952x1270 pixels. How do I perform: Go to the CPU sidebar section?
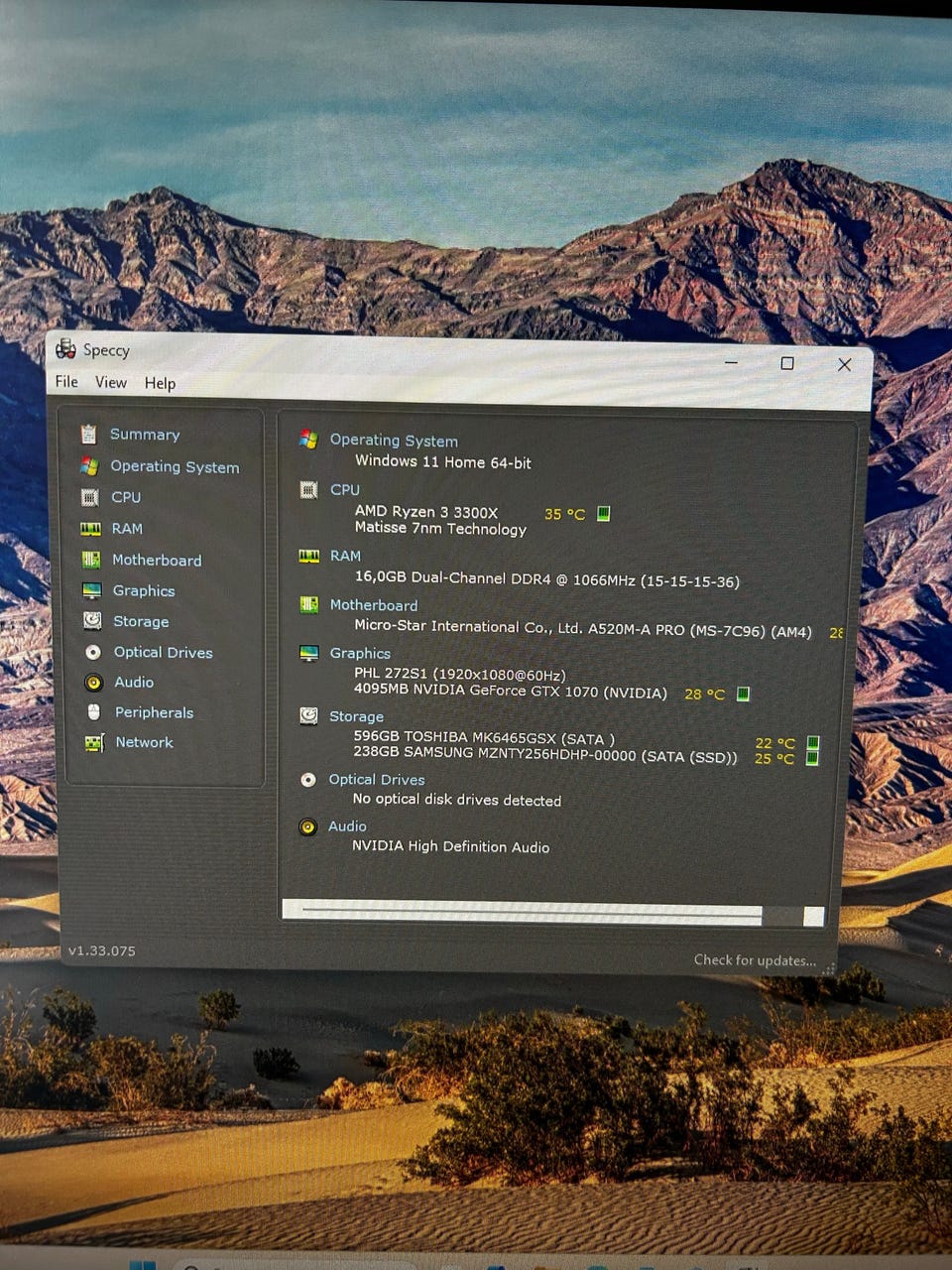pos(126,497)
